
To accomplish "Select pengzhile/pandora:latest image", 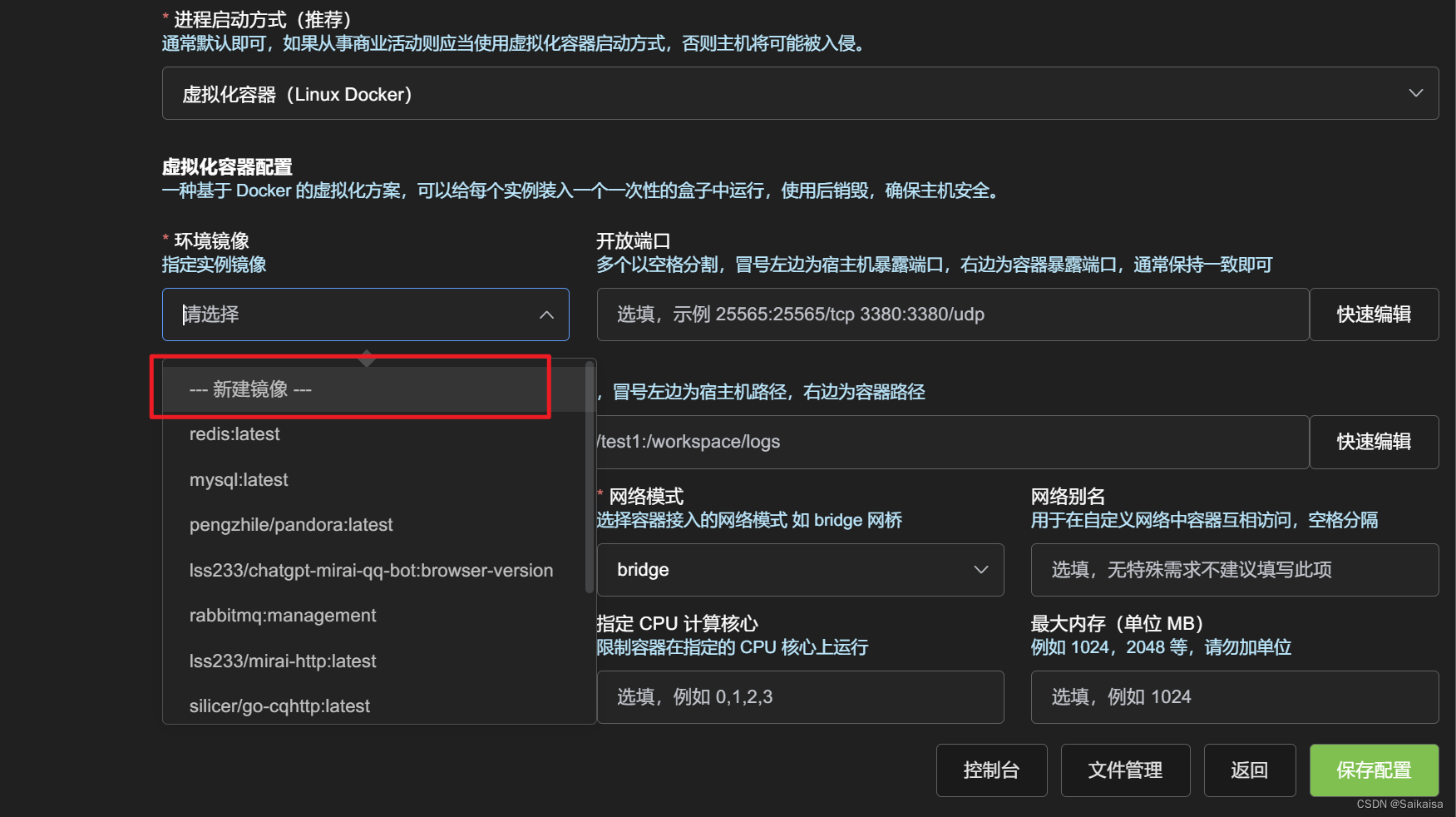I will pyautogui.click(x=374, y=525).
